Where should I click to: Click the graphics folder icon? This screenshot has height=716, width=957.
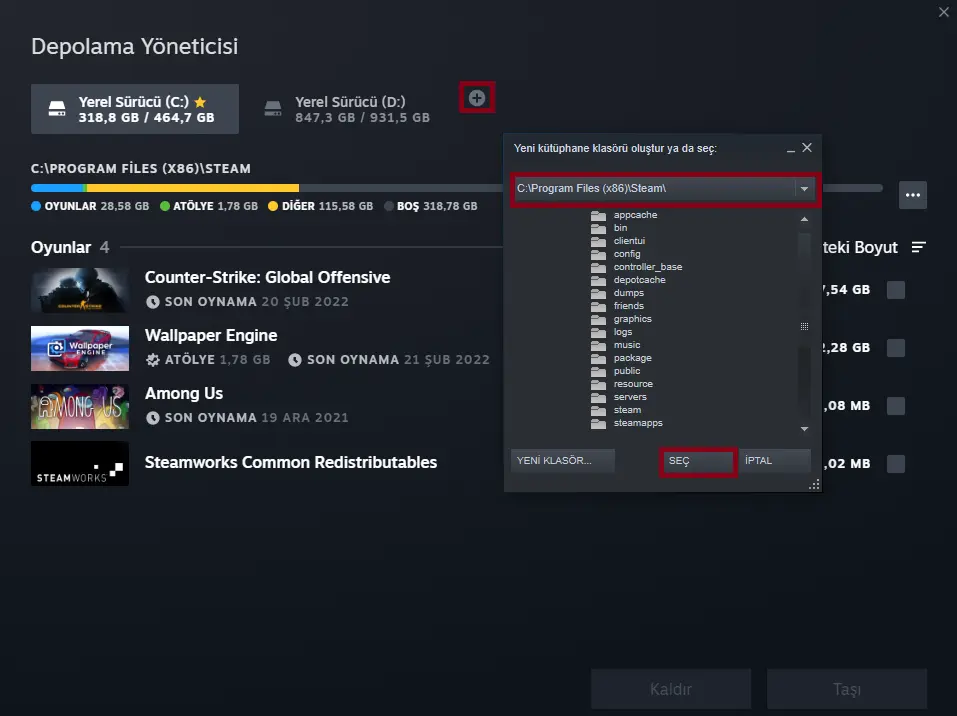point(598,319)
